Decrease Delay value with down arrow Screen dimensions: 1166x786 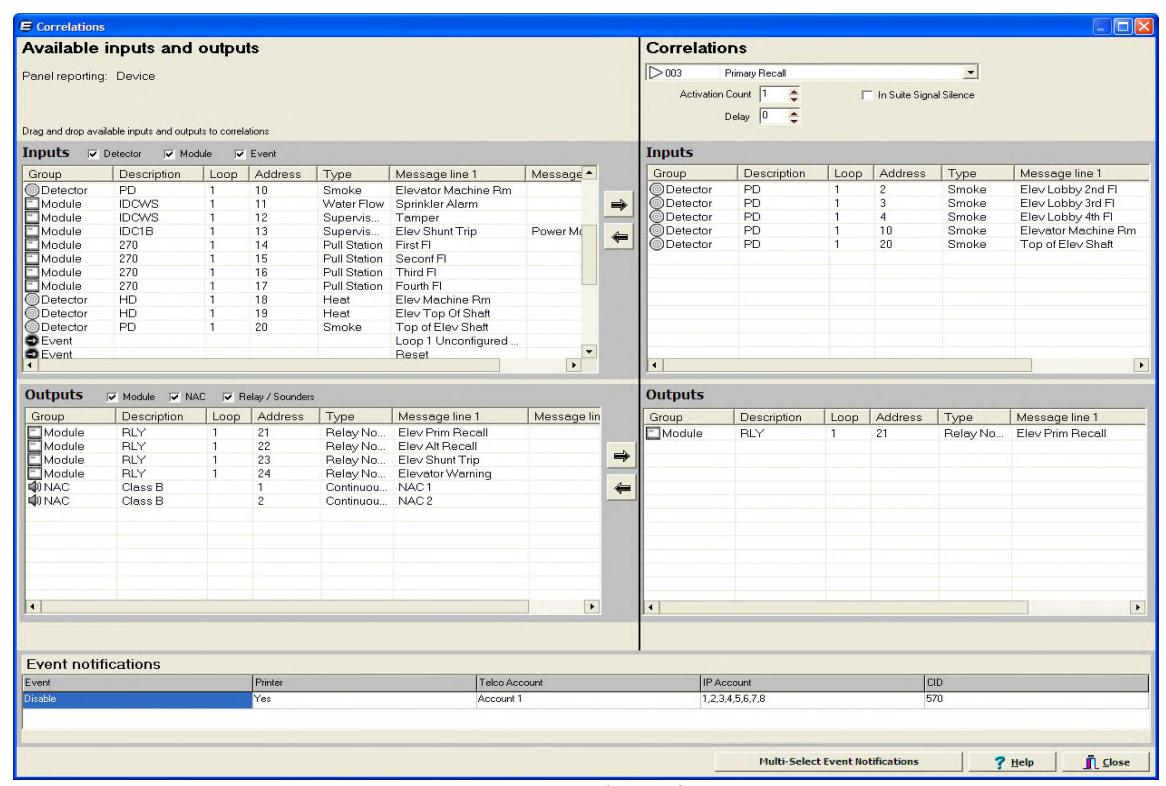[x=793, y=120]
